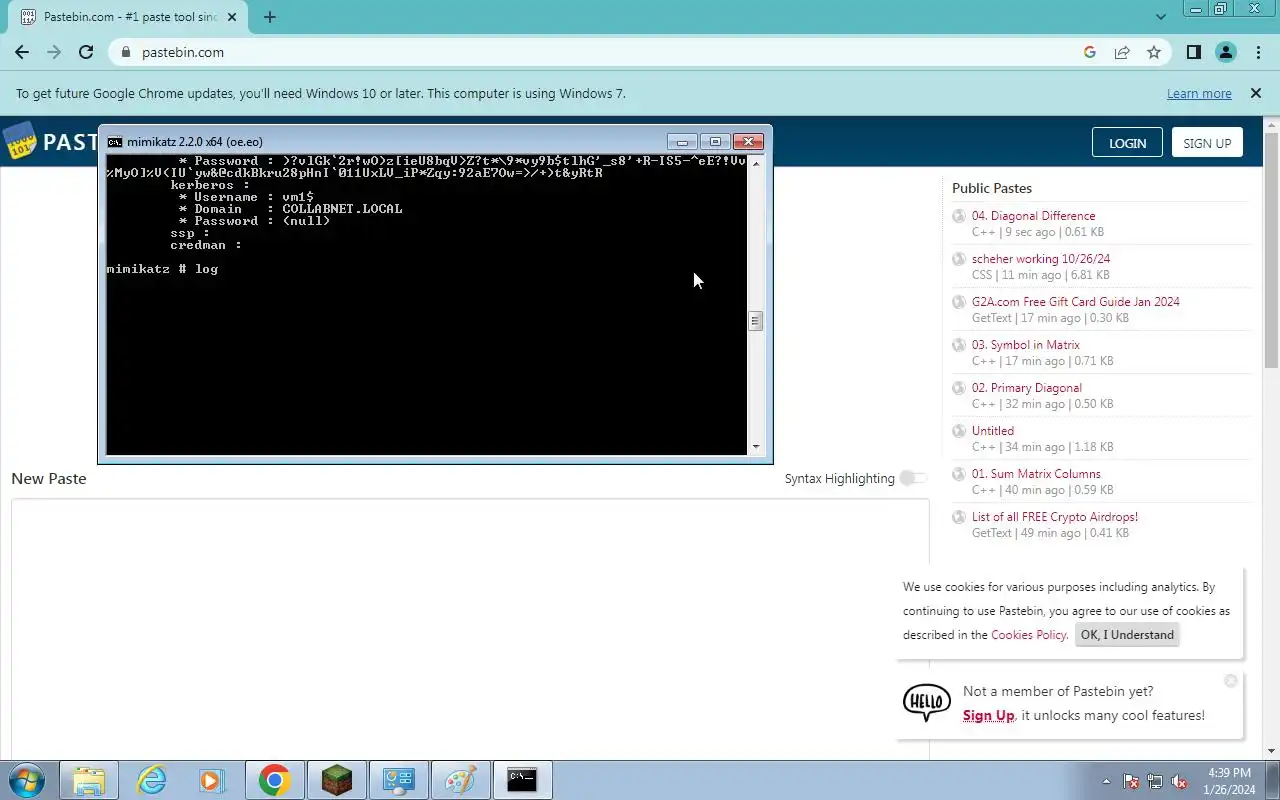Toggle Syntax Highlighting switch
Screen dimensions: 1280x800
(913, 478)
